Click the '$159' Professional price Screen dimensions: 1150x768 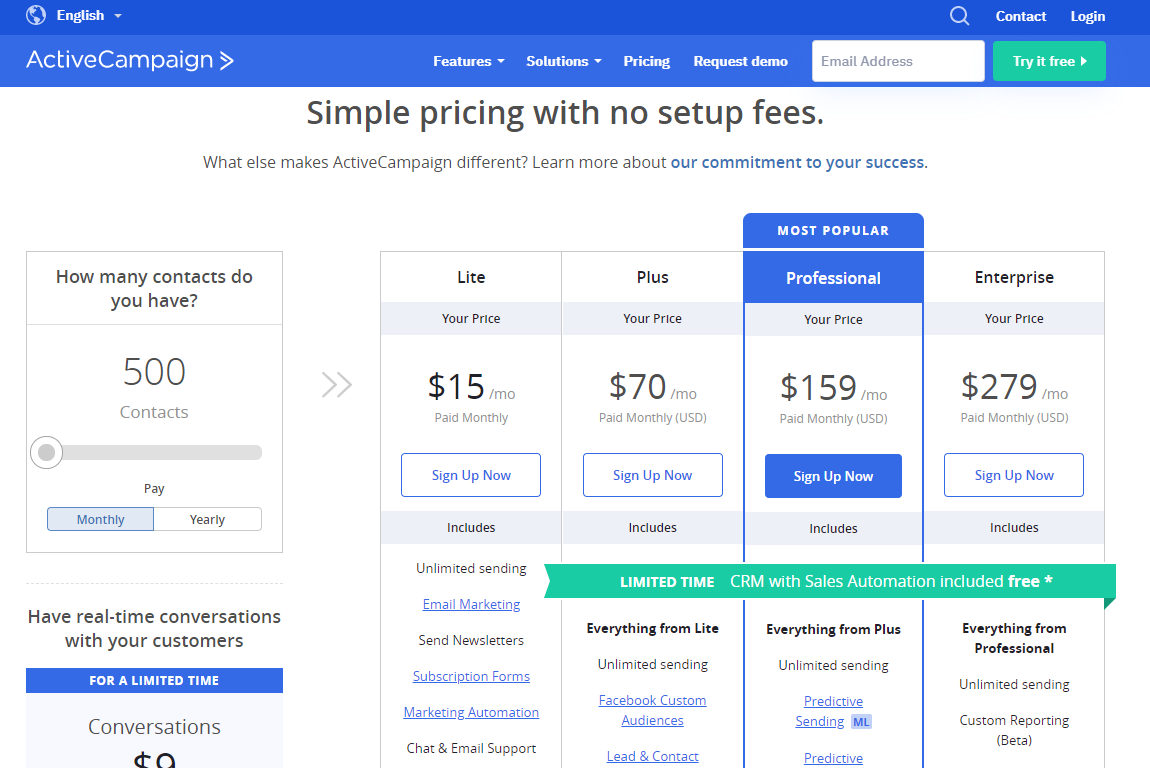point(818,387)
